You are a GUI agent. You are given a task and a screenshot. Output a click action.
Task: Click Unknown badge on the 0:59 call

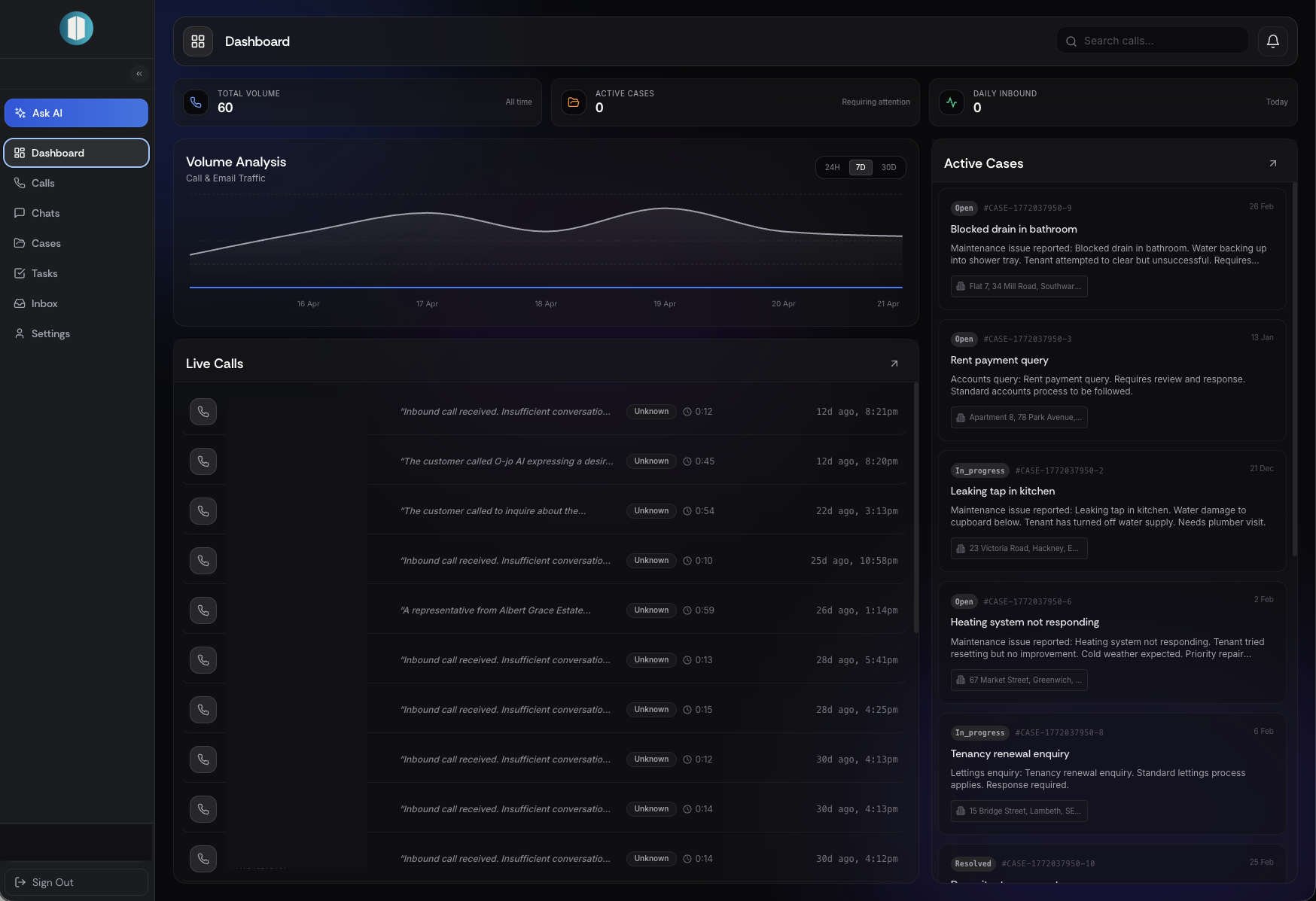coord(651,610)
